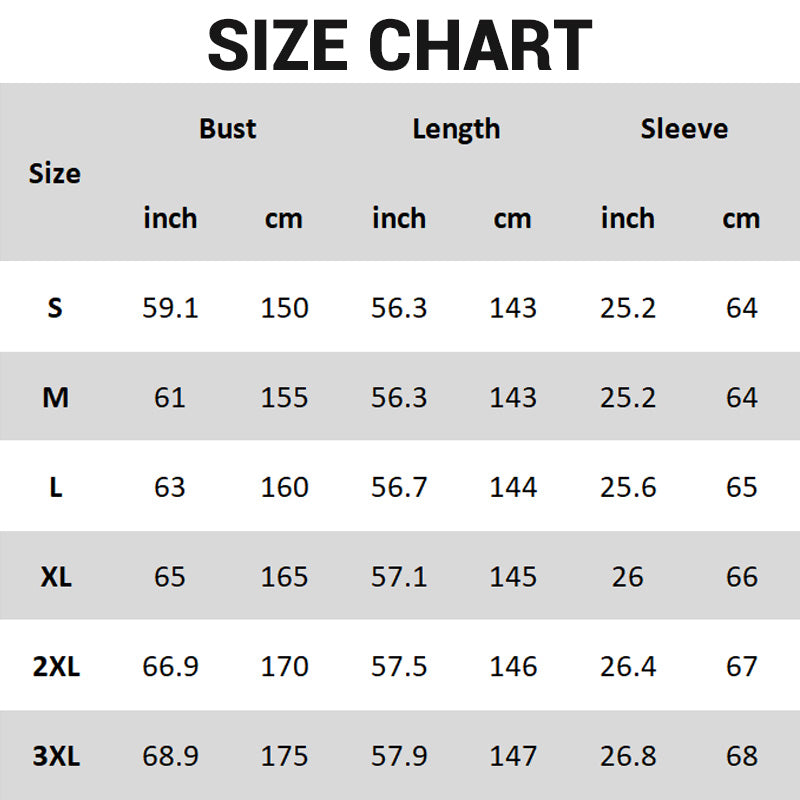Click the L size row label
800x800 pixels.
point(55,488)
